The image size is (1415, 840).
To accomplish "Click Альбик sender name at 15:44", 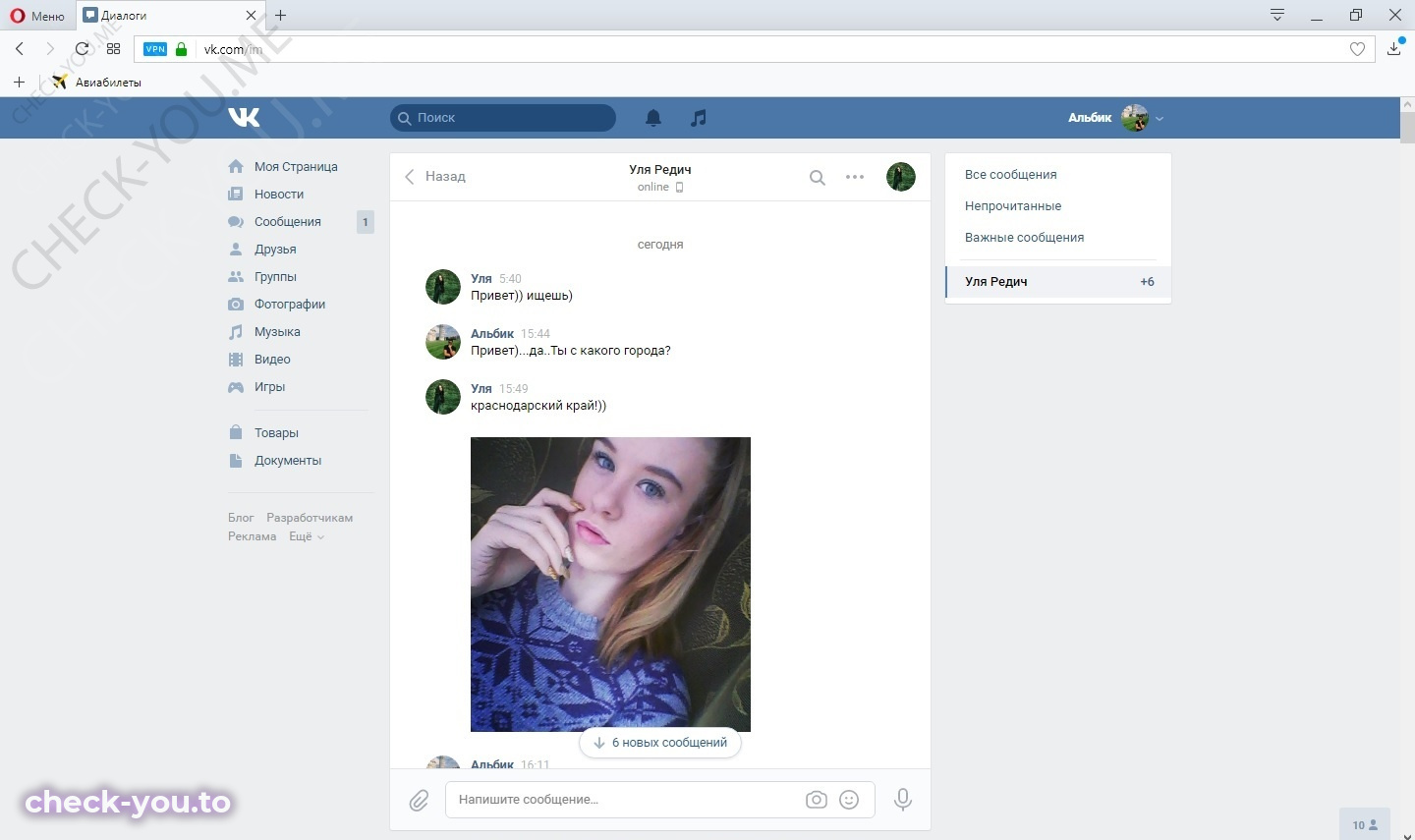I will click(x=492, y=334).
